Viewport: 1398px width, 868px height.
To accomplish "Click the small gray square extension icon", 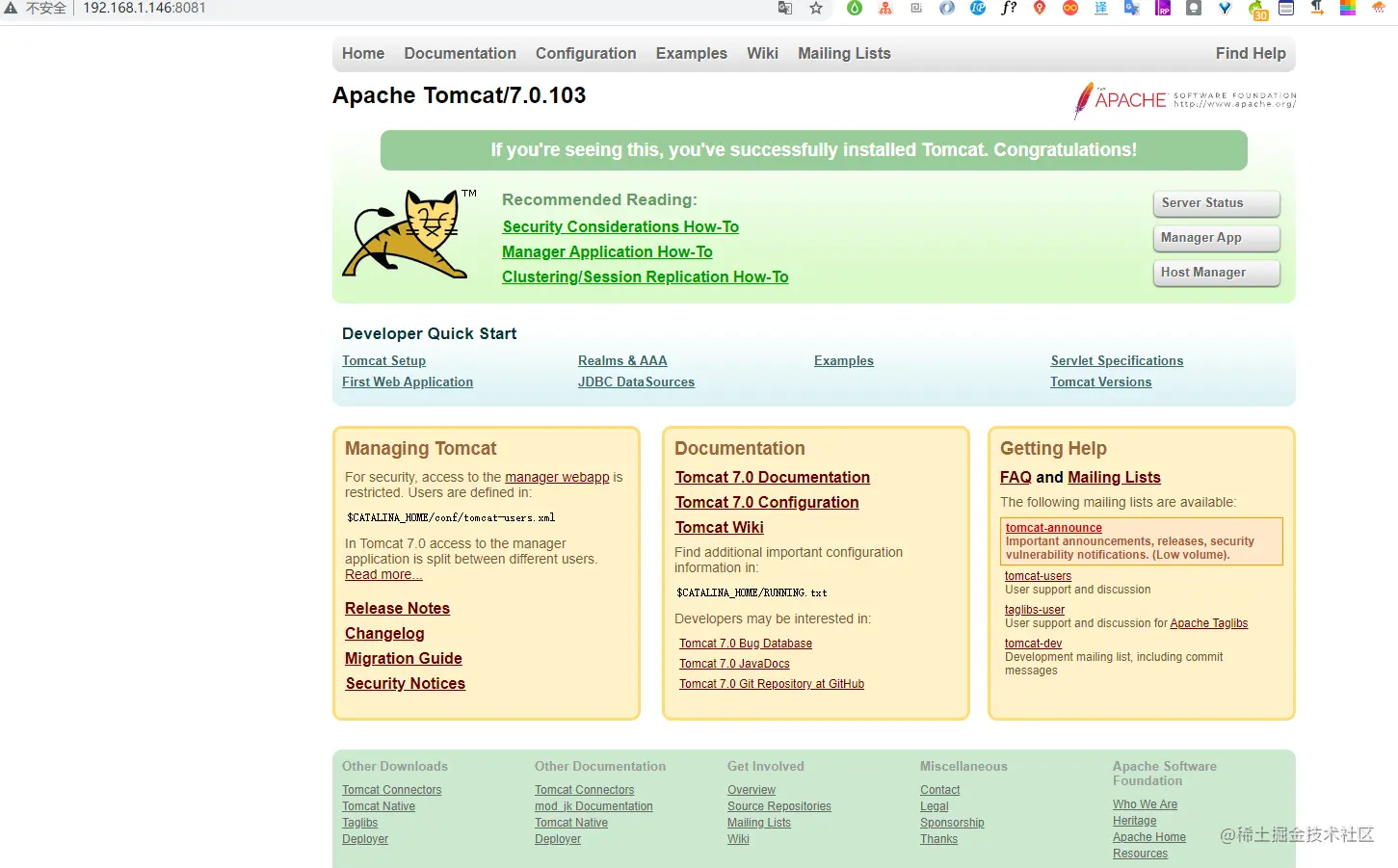I will (x=916, y=8).
